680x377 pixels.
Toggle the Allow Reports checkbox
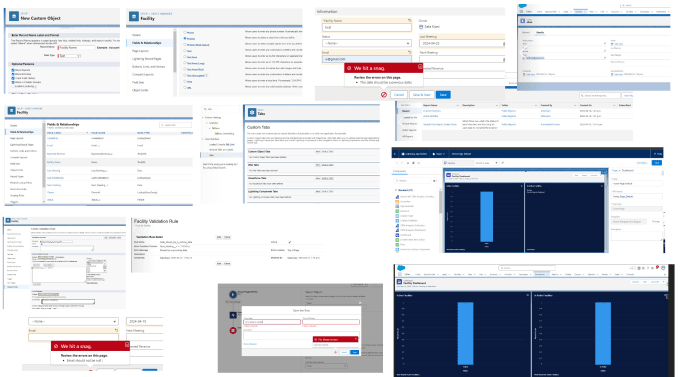pos(13,70)
